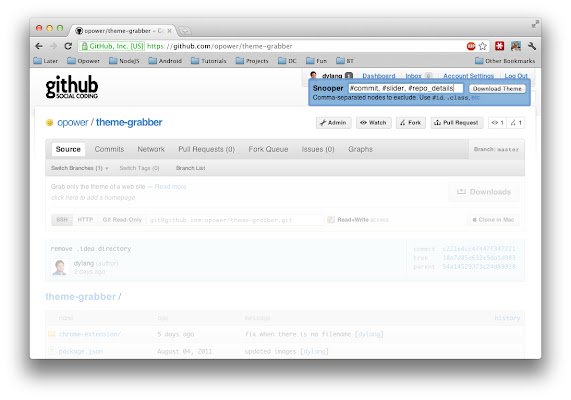
Task: Click the dylang author avatar thumbnail
Action: tap(59, 267)
